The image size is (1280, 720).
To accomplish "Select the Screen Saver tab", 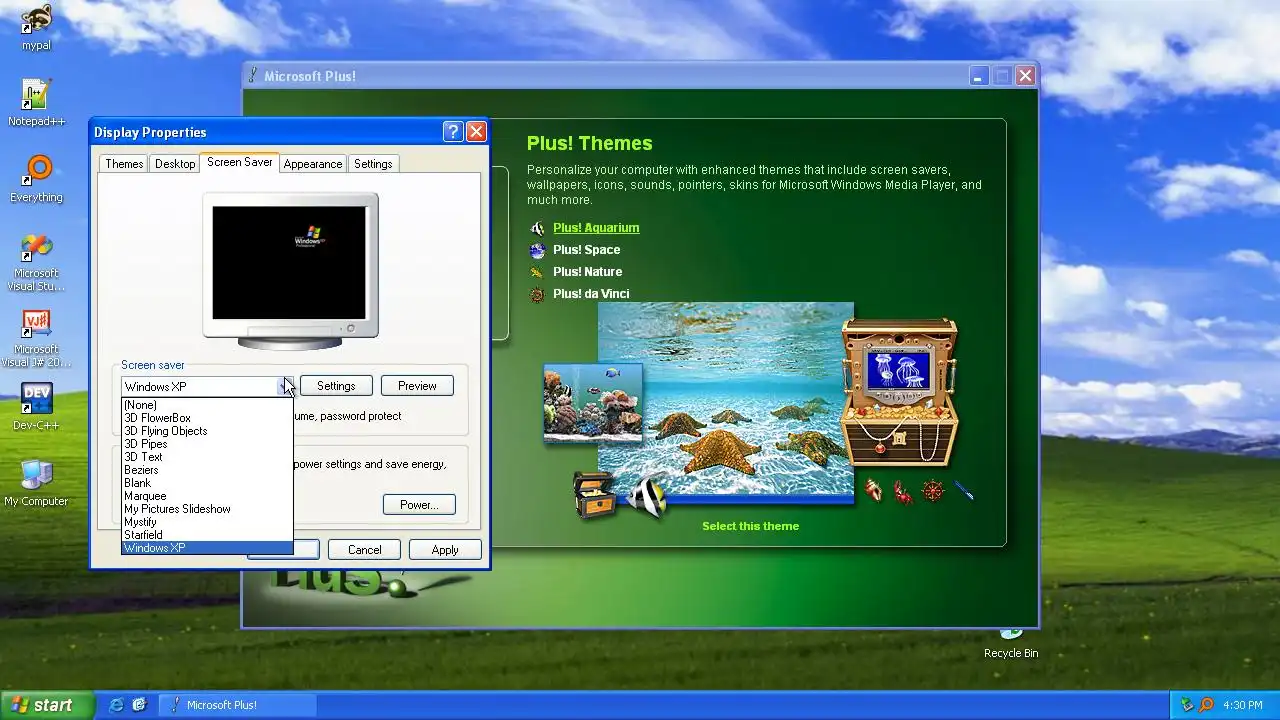I will (239, 162).
